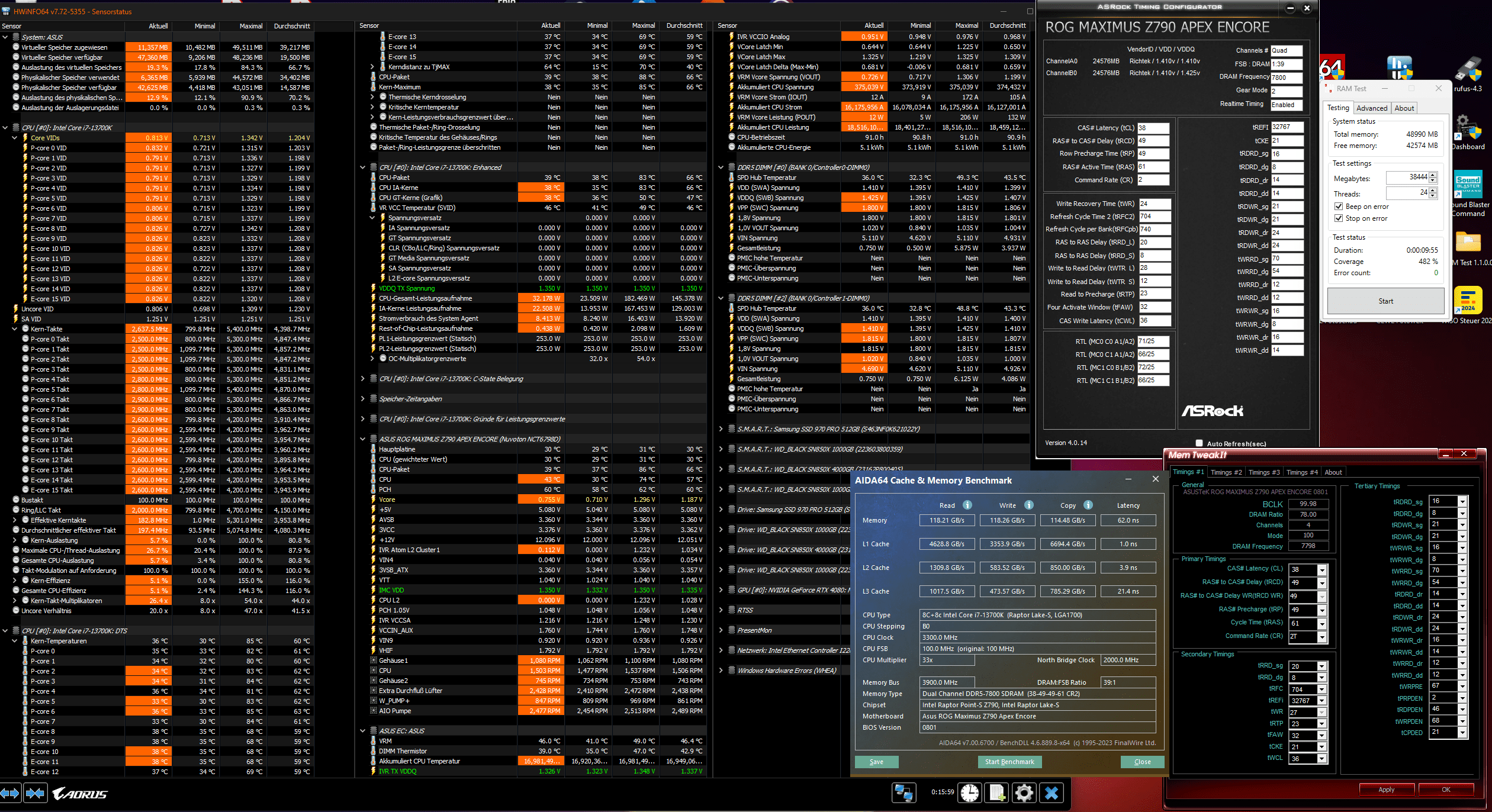The width and height of the screenshot is (1492, 812).
Task: Toggle Auto Refresh checkbox in ASRock Timing Configurator
Action: pyautogui.click(x=1200, y=443)
